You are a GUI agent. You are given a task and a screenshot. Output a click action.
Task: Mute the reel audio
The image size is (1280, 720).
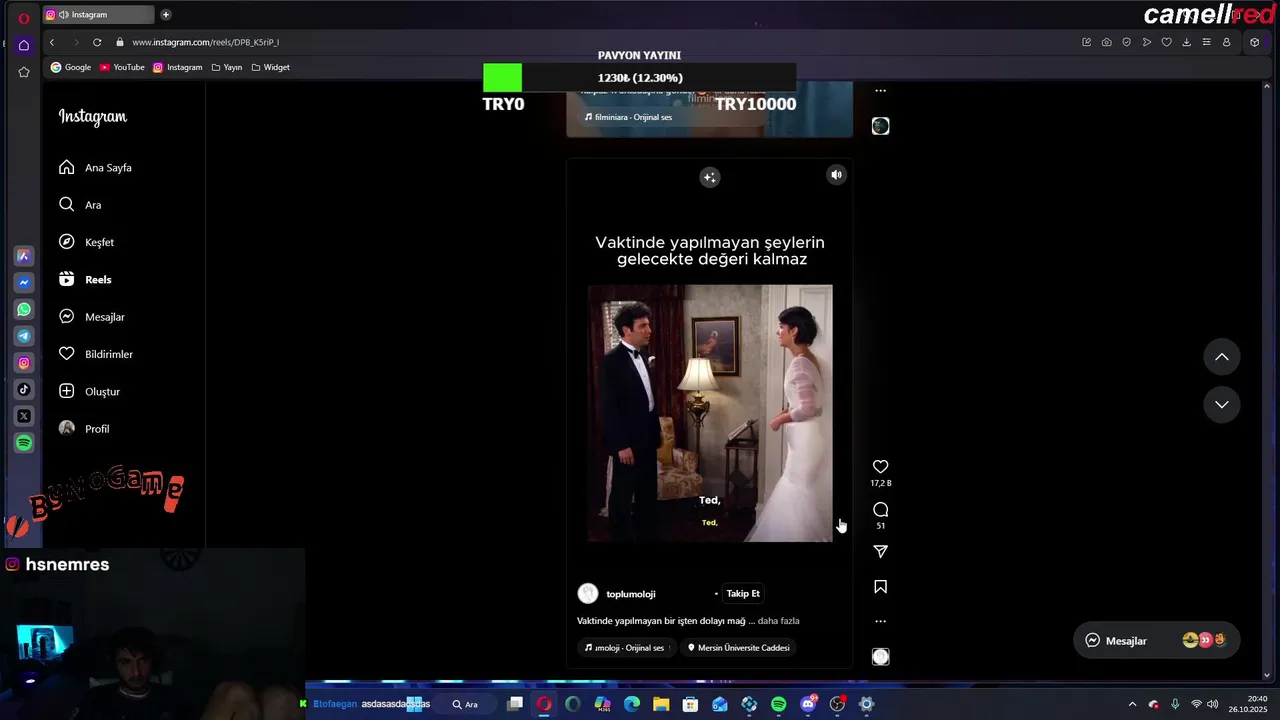(x=836, y=175)
